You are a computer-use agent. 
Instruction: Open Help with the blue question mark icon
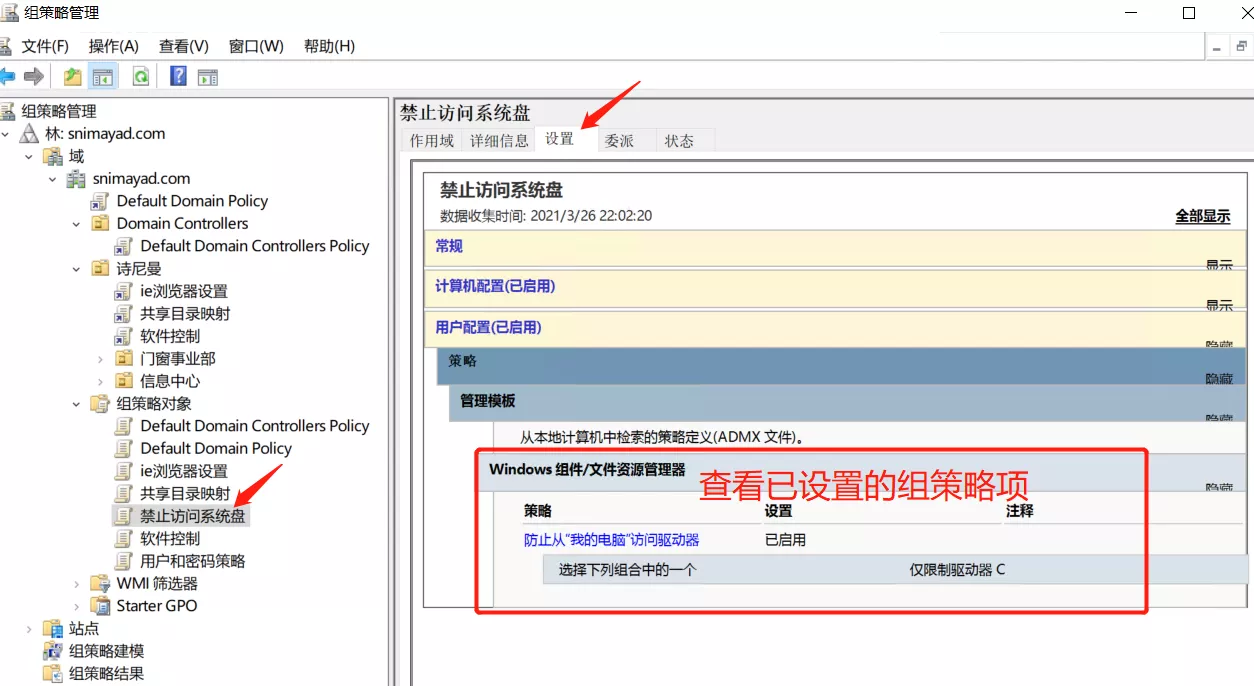[178, 77]
